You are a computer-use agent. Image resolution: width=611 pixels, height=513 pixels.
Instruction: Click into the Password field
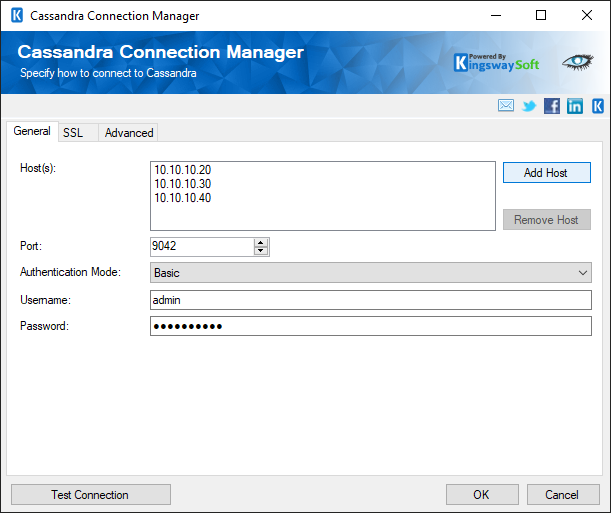371,326
